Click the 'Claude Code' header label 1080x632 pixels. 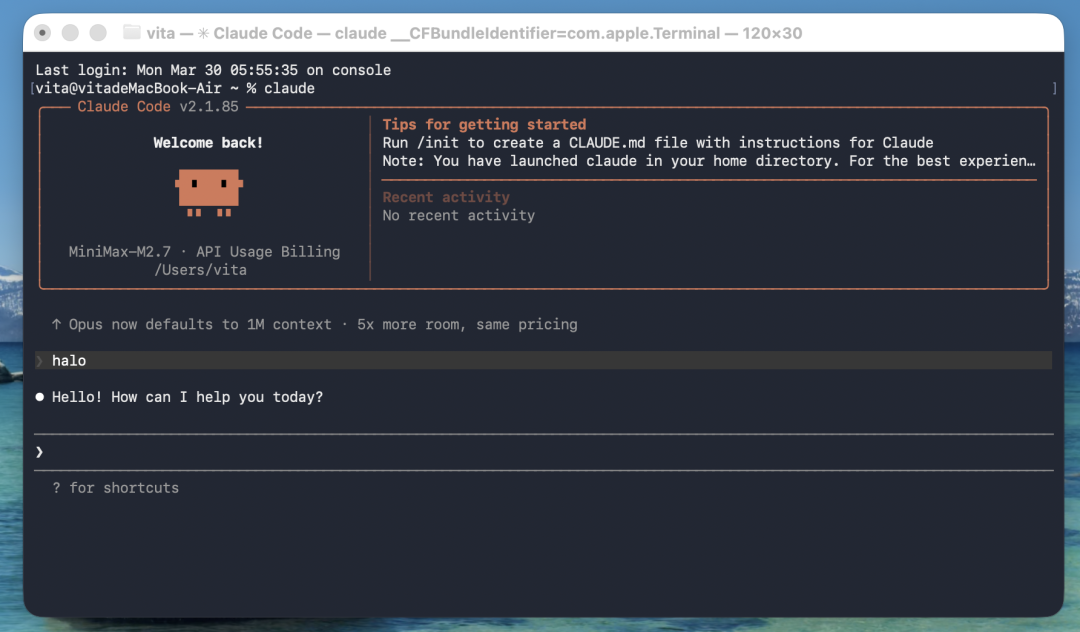pos(124,107)
